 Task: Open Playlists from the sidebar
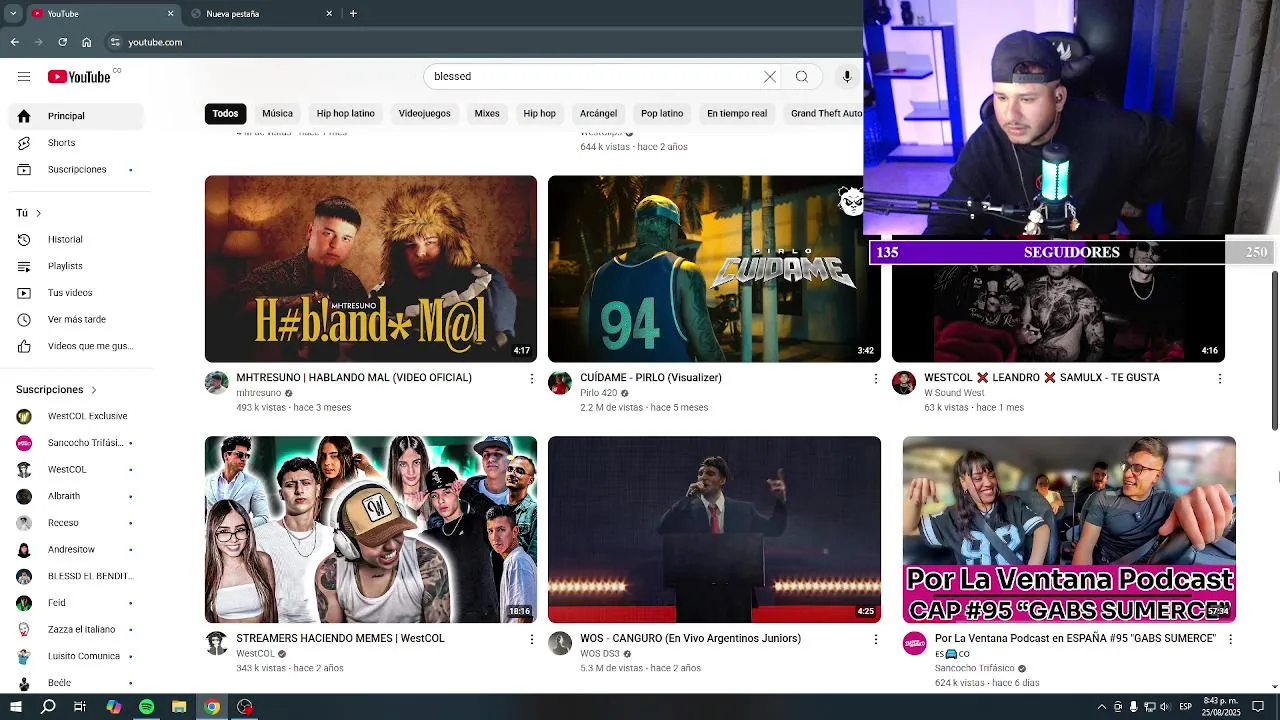click(76, 266)
